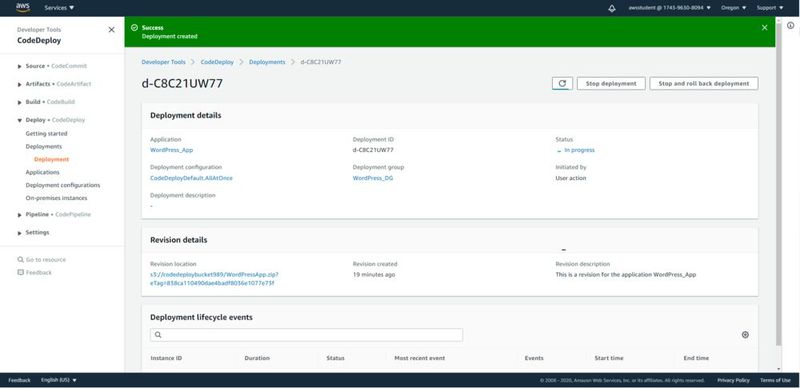Image resolution: width=800 pixels, height=389 pixels.
Task: Click the search magnifier in the lifecycle events box
Action: pyautogui.click(x=158, y=335)
